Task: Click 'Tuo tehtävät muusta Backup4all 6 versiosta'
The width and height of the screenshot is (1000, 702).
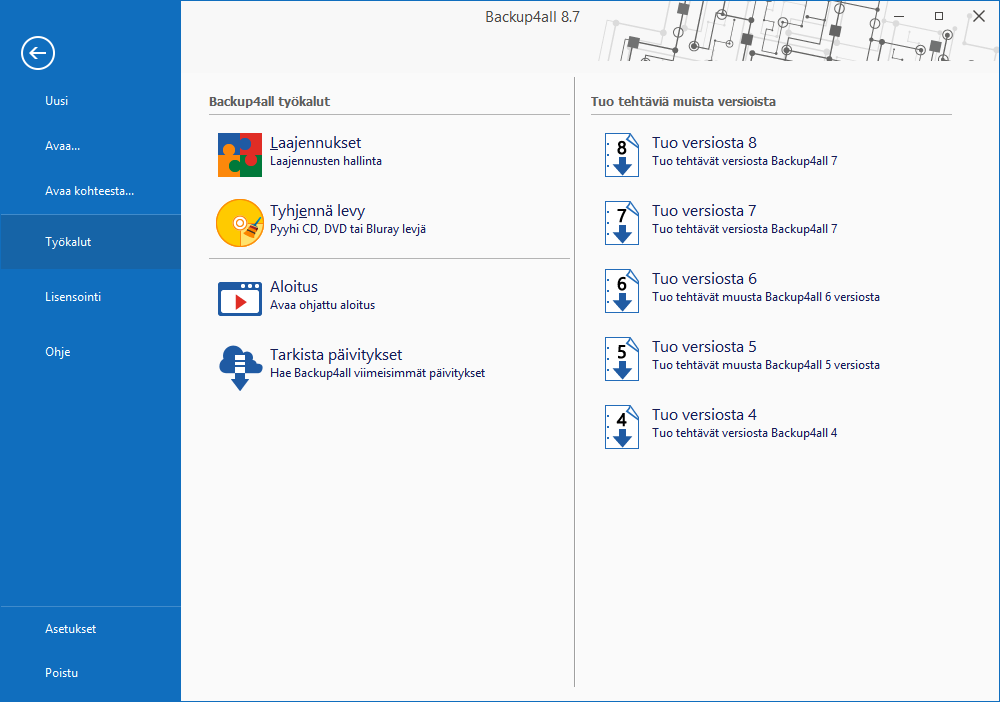Action: tap(765, 297)
